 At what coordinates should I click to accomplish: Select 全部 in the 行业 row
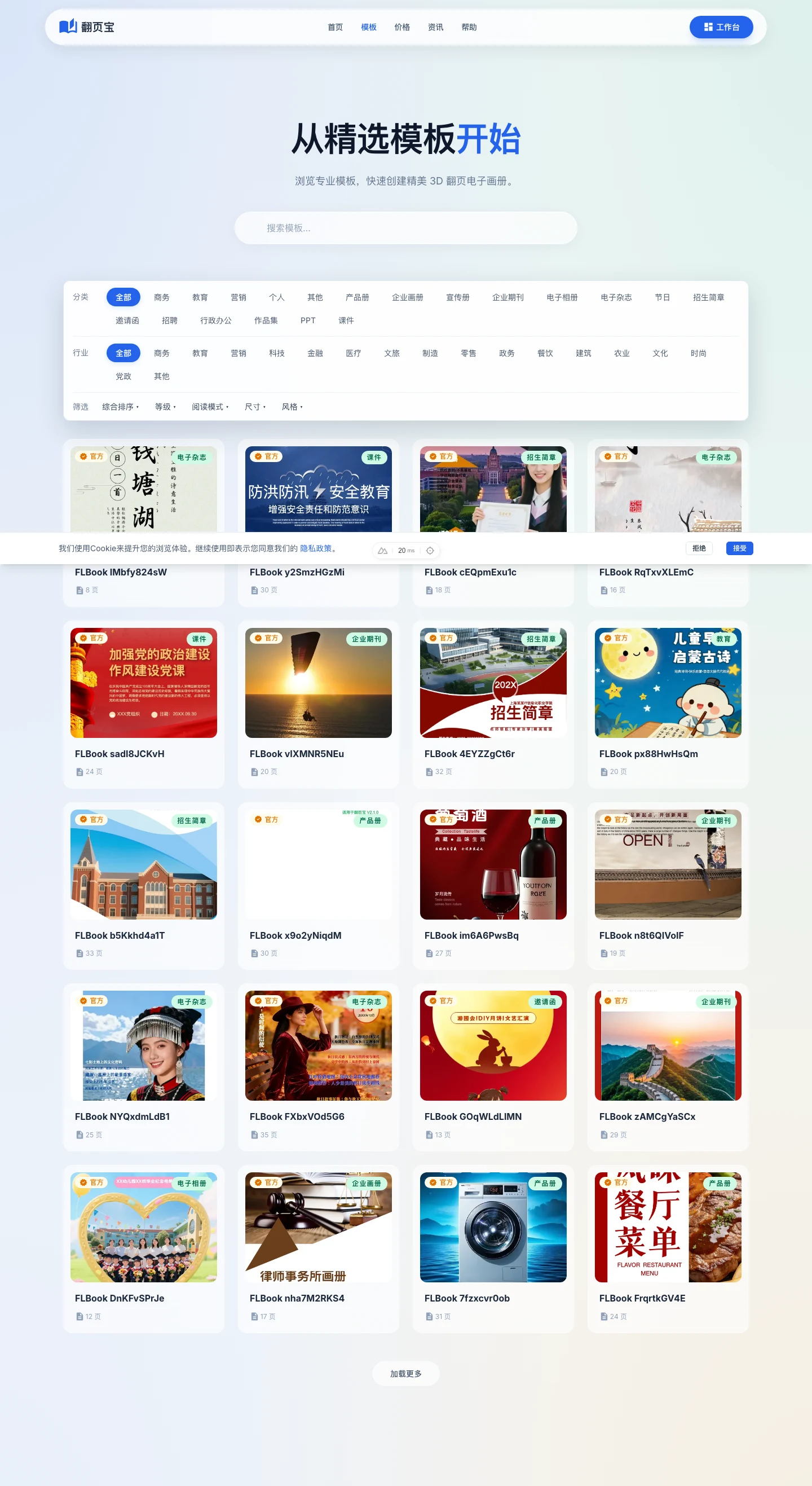tap(123, 353)
